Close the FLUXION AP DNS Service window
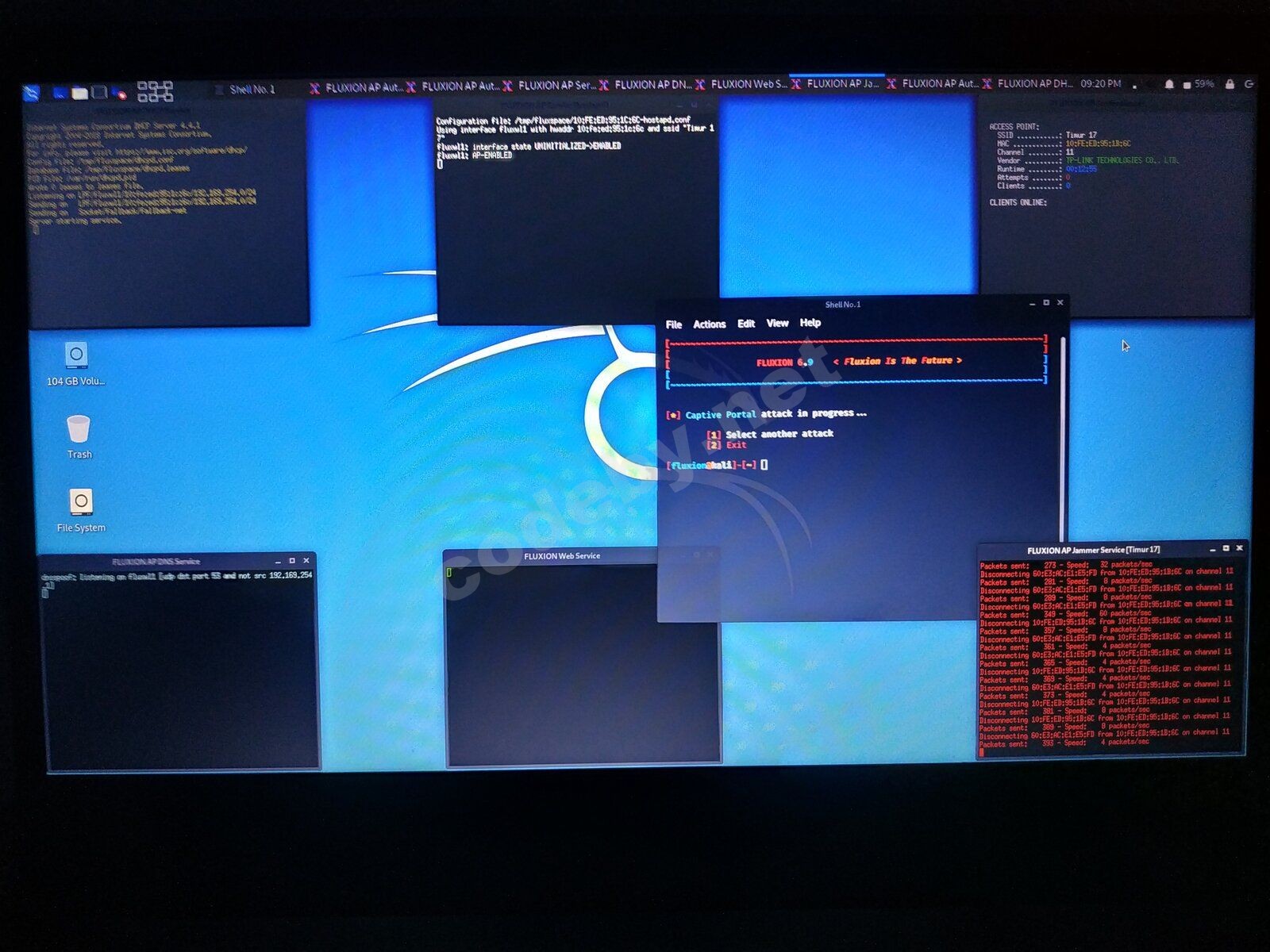 click(x=306, y=560)
